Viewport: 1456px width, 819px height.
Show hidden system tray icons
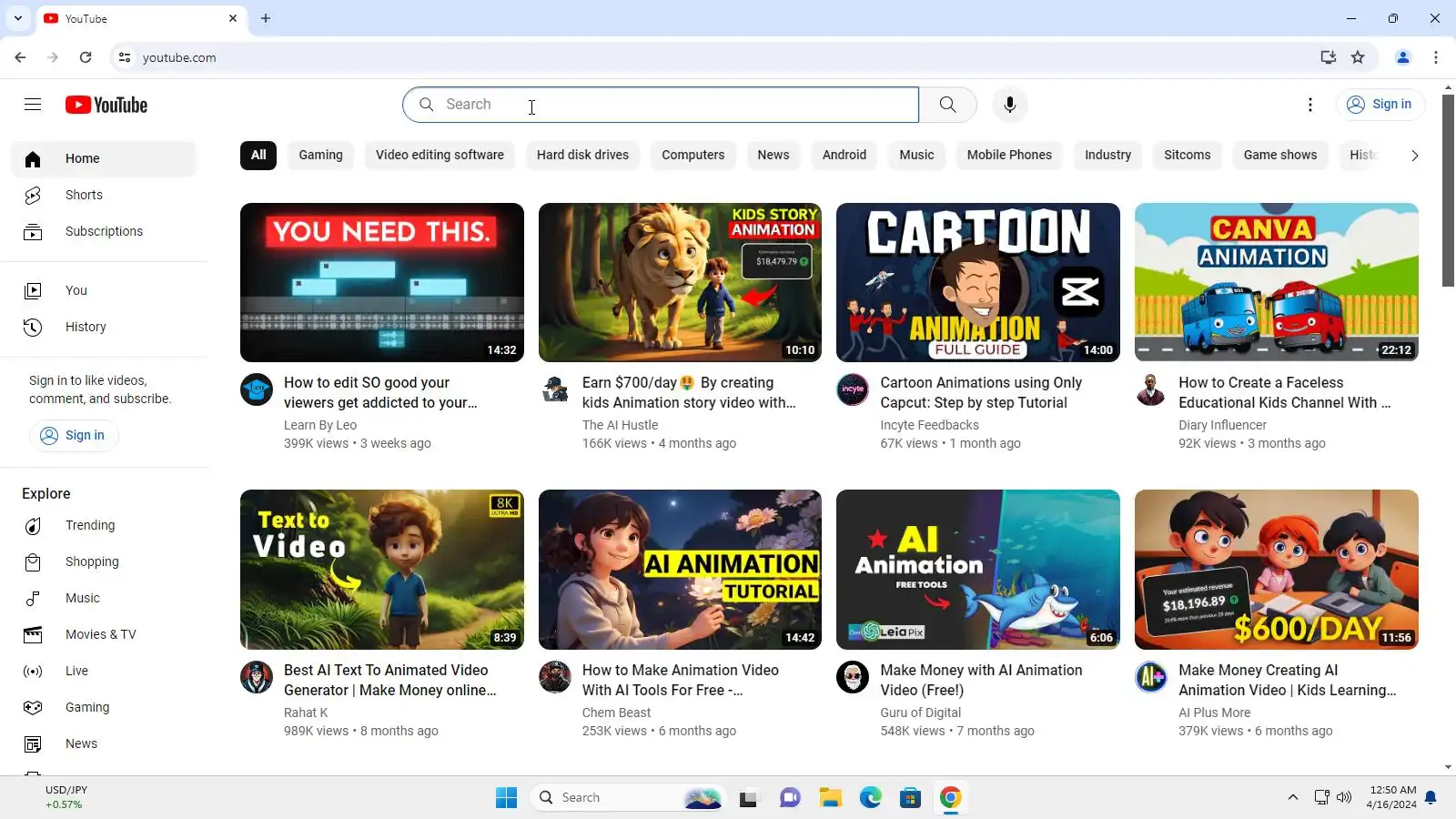(1292, 798)
